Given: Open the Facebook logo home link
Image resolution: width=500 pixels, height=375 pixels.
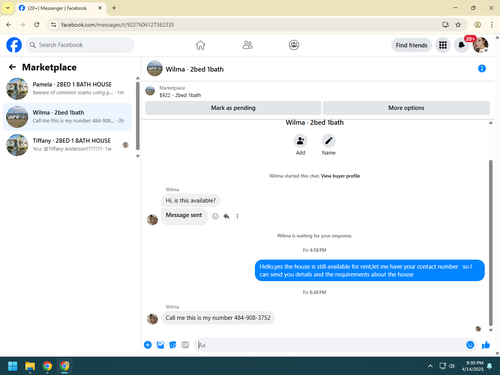Looking at the screenshot, I should [x=14, y=45].
